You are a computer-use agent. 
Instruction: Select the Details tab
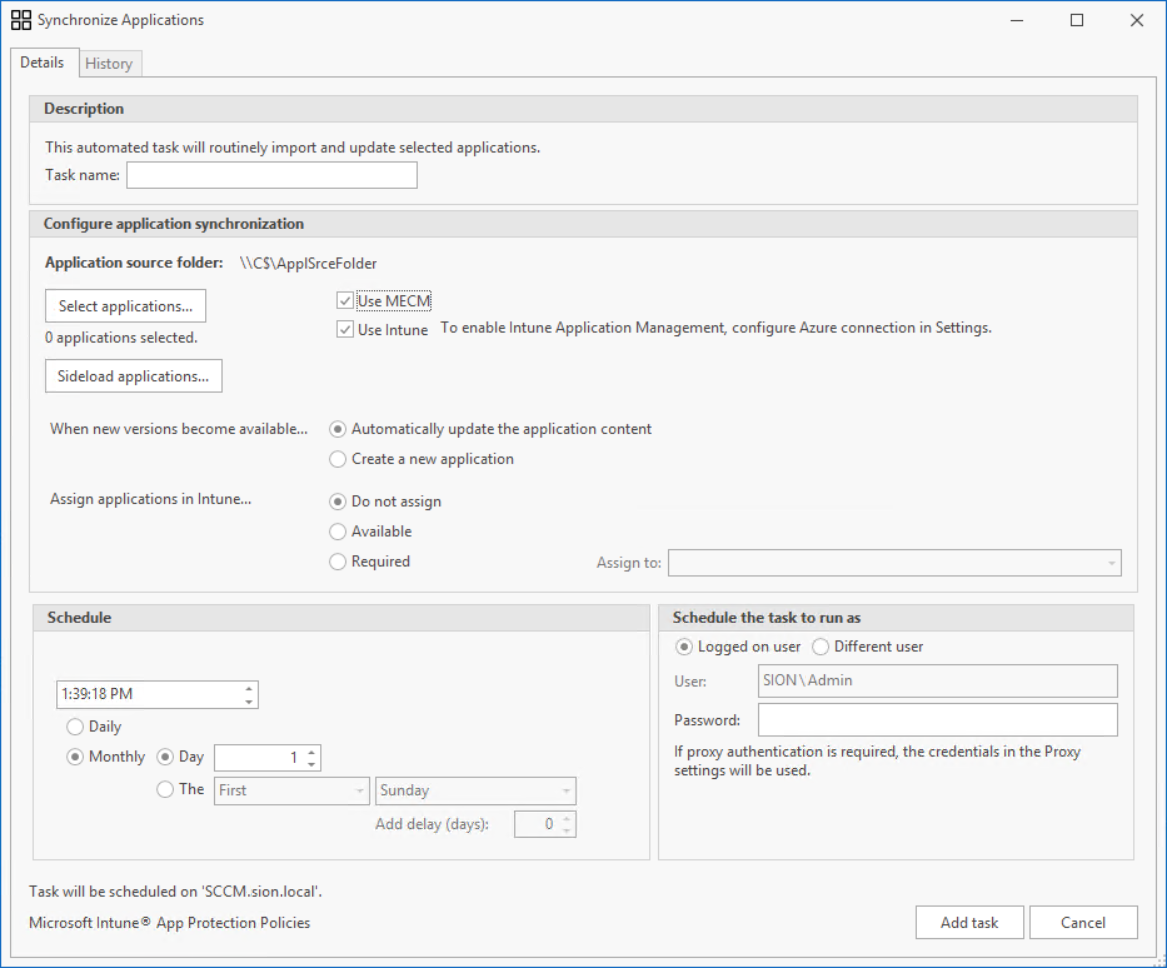[42, 62]
